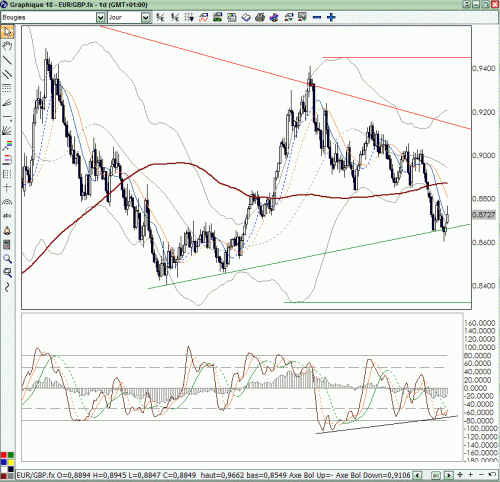The width and height of the screenshot is (500, 482).
Task: Set a price alert with bell icon
Action: (7, 230)
